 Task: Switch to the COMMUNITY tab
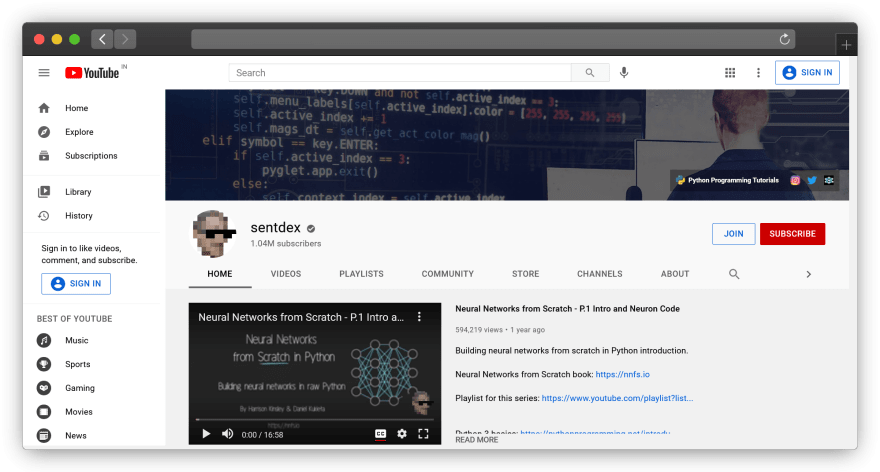point(447,274)
